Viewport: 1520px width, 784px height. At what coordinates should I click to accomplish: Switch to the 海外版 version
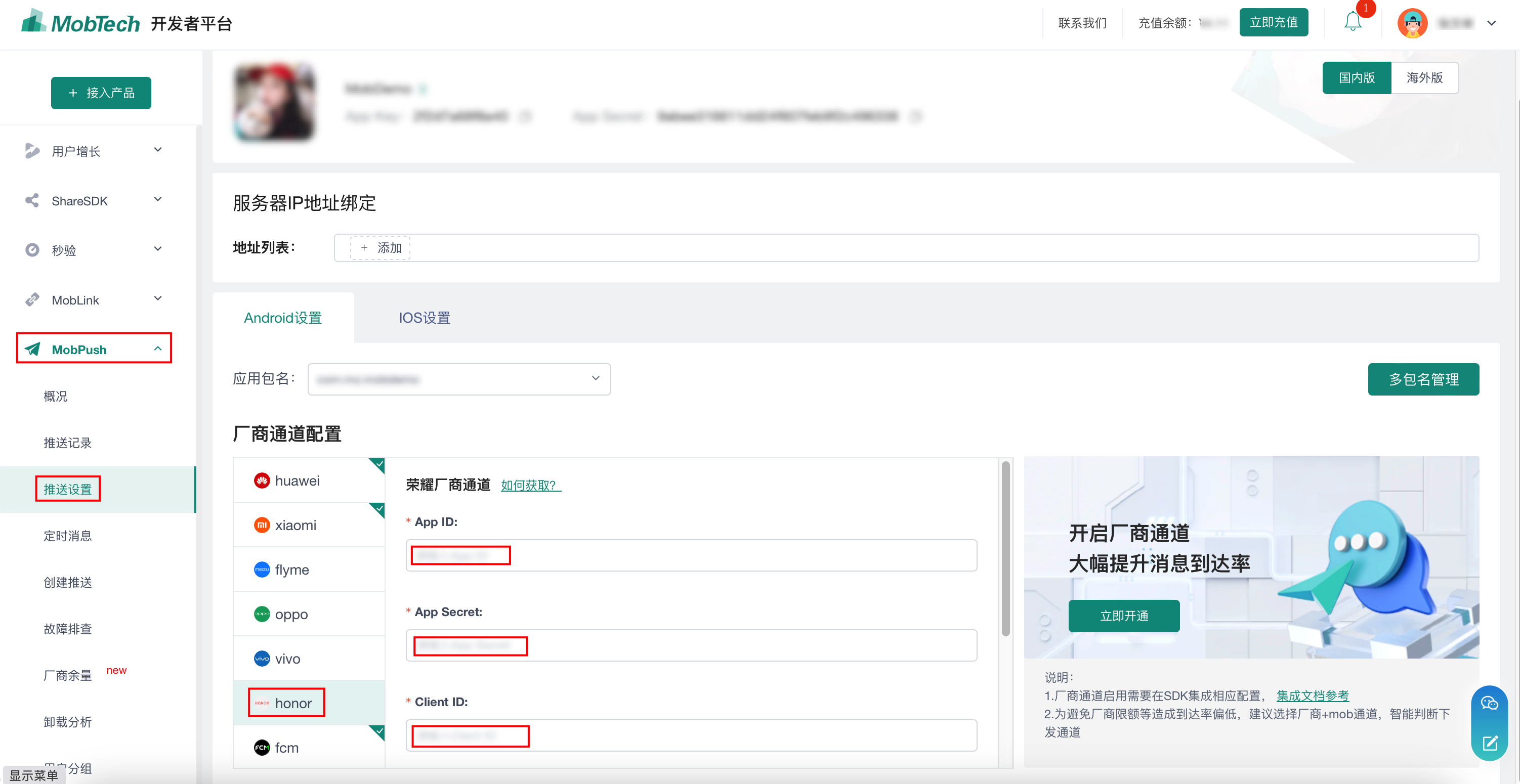point(1425,77)
